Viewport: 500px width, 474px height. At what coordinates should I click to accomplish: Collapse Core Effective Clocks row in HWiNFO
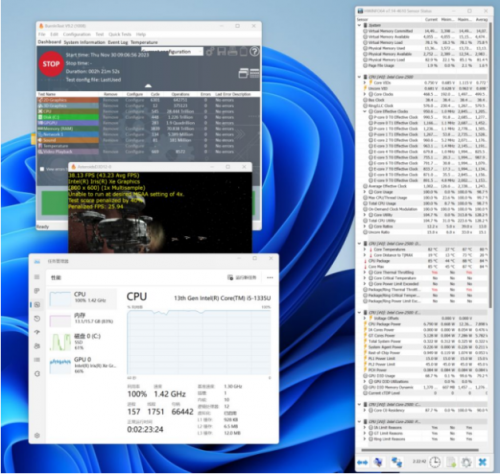point(365,111)
